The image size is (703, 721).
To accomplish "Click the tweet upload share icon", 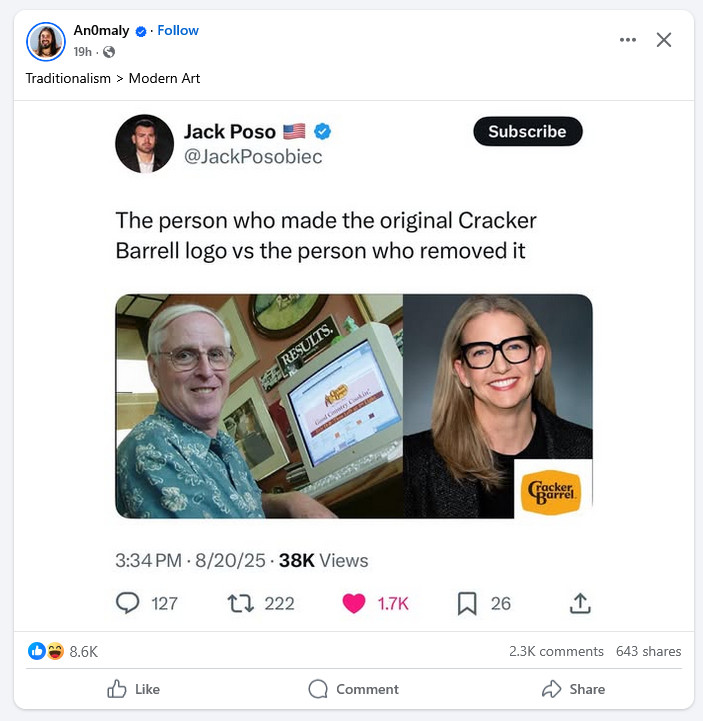I will (x=580, y=603).
